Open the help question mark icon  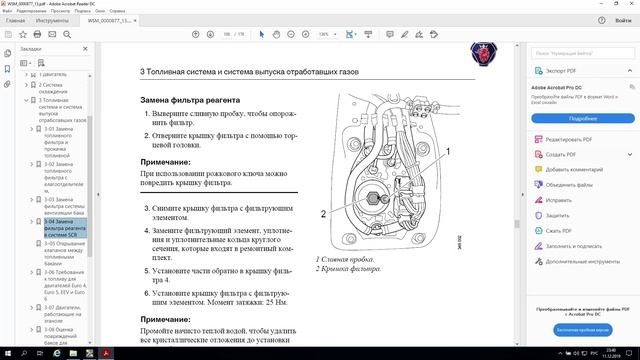click(602, 20)
